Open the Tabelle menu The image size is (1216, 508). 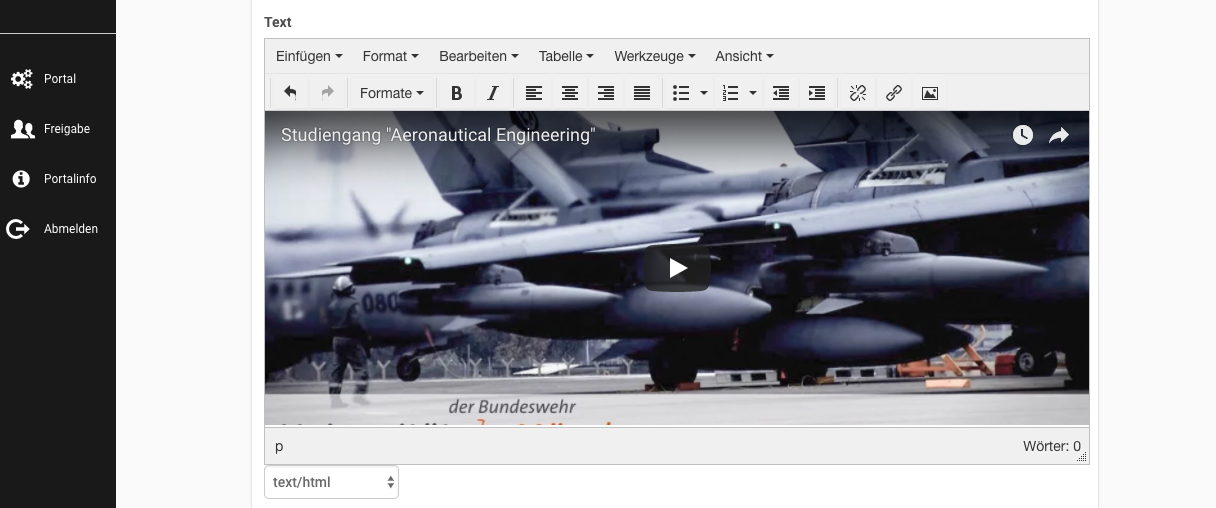coord(566,56)
